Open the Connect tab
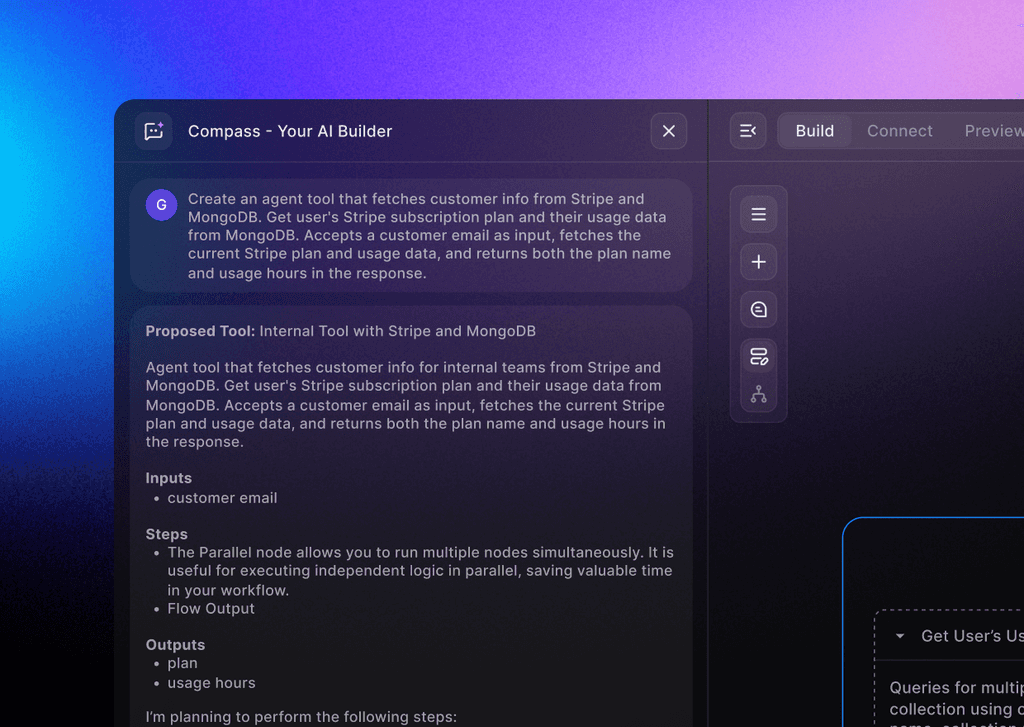The image size is (1024, 727). [x=899, y=130]
